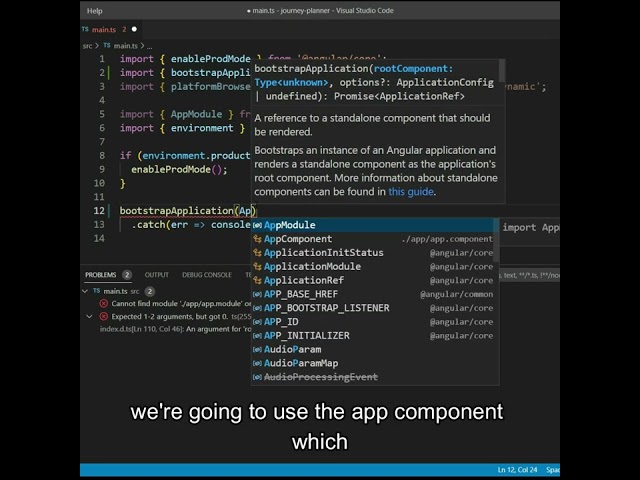
Task: Click the AppModule import on line 5
Action: click(x=196, y=114)
